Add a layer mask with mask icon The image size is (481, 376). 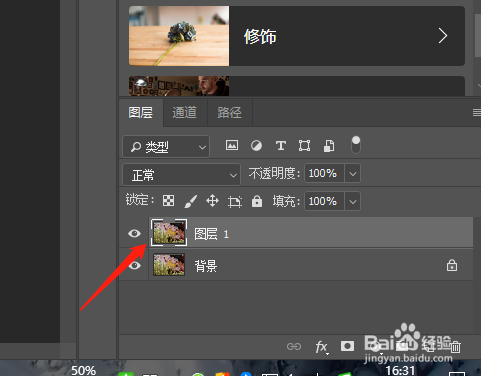[347, 346]
